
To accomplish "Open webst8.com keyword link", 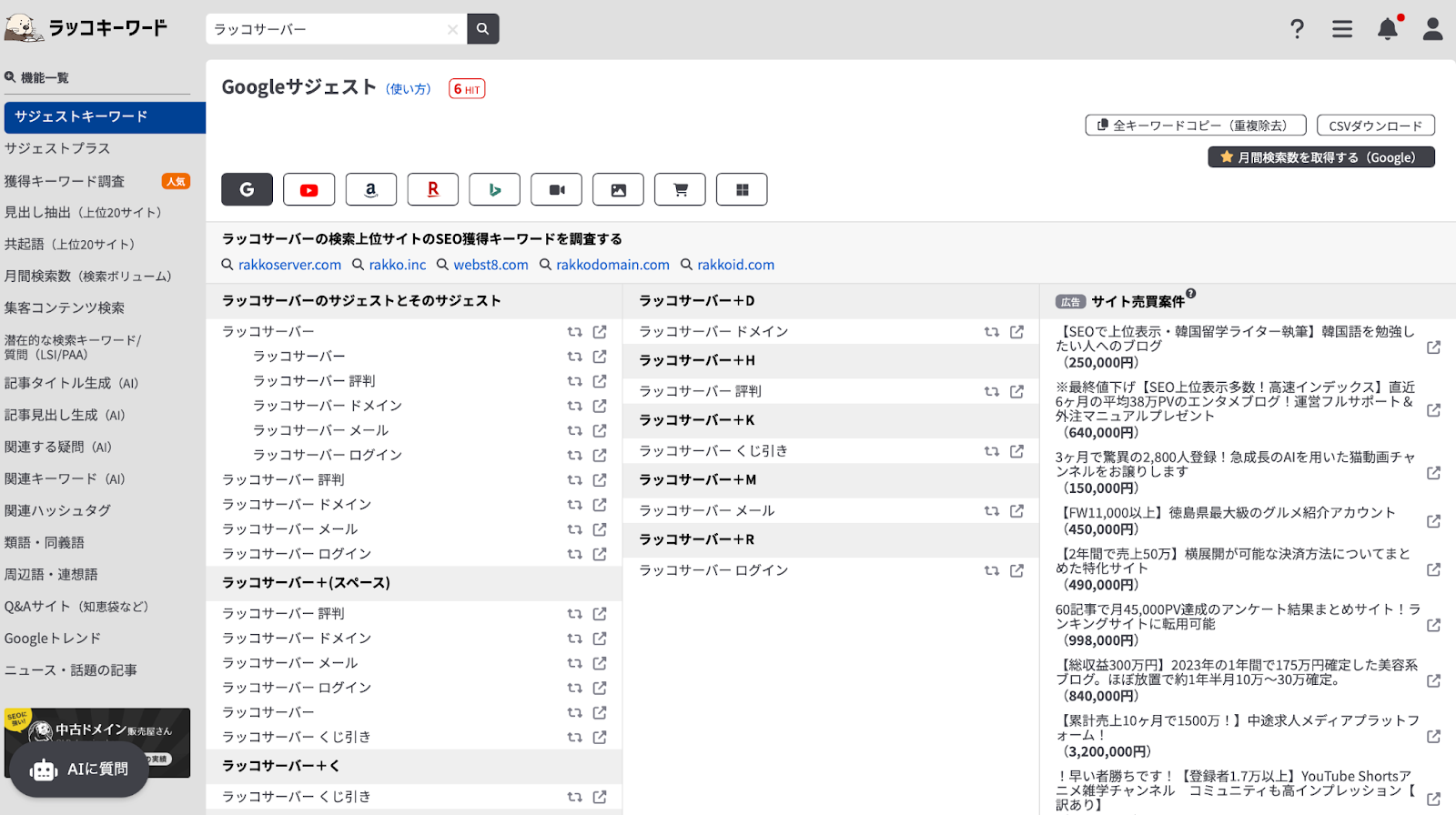I will [x=490, y=265].
